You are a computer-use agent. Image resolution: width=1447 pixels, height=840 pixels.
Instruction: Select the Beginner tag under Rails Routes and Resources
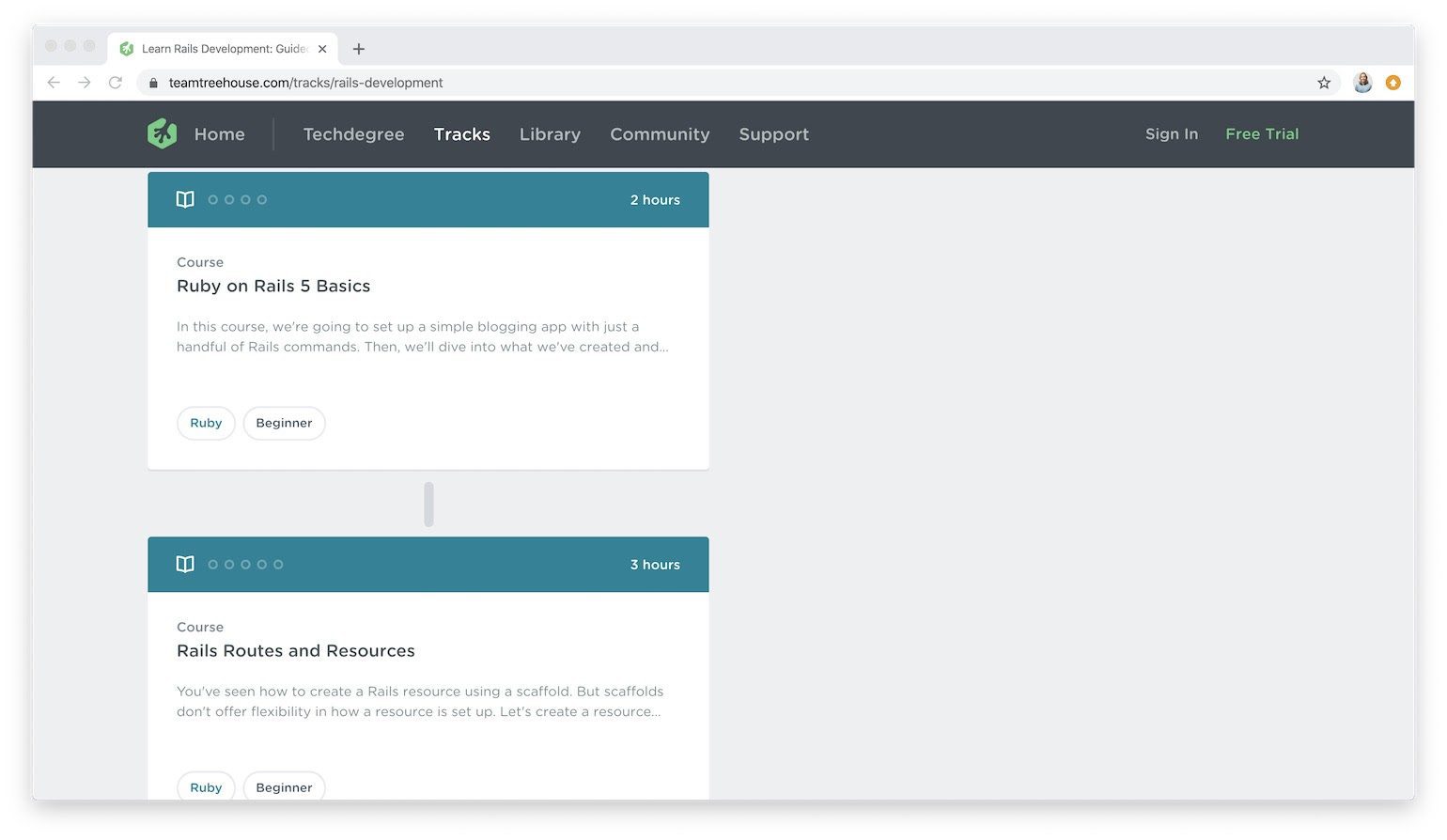tap(284, 787)
